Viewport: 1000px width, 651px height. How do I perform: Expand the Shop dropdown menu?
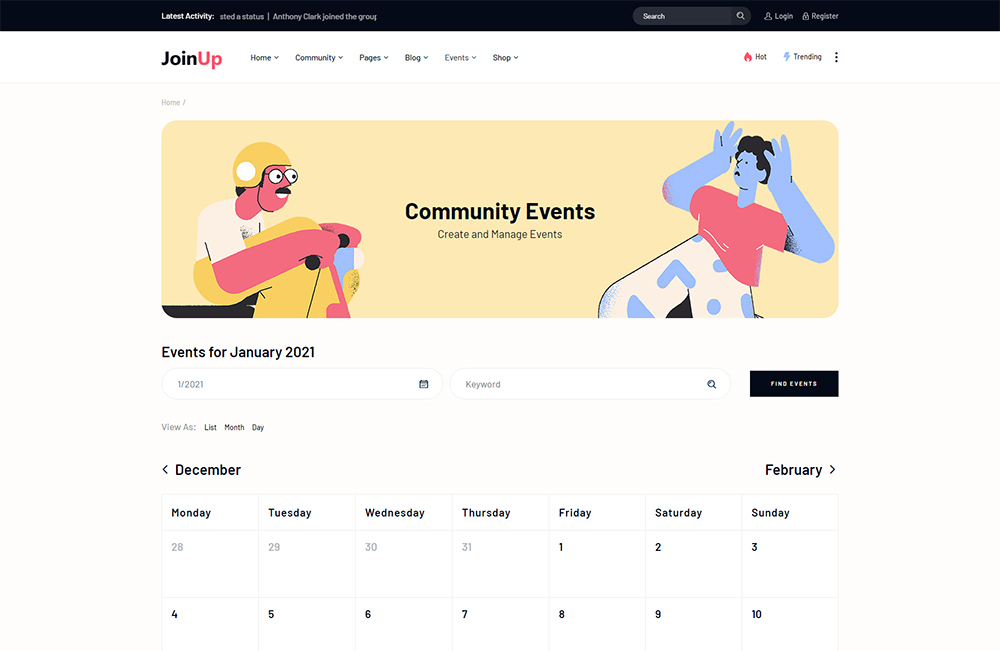tap(505, 58)
